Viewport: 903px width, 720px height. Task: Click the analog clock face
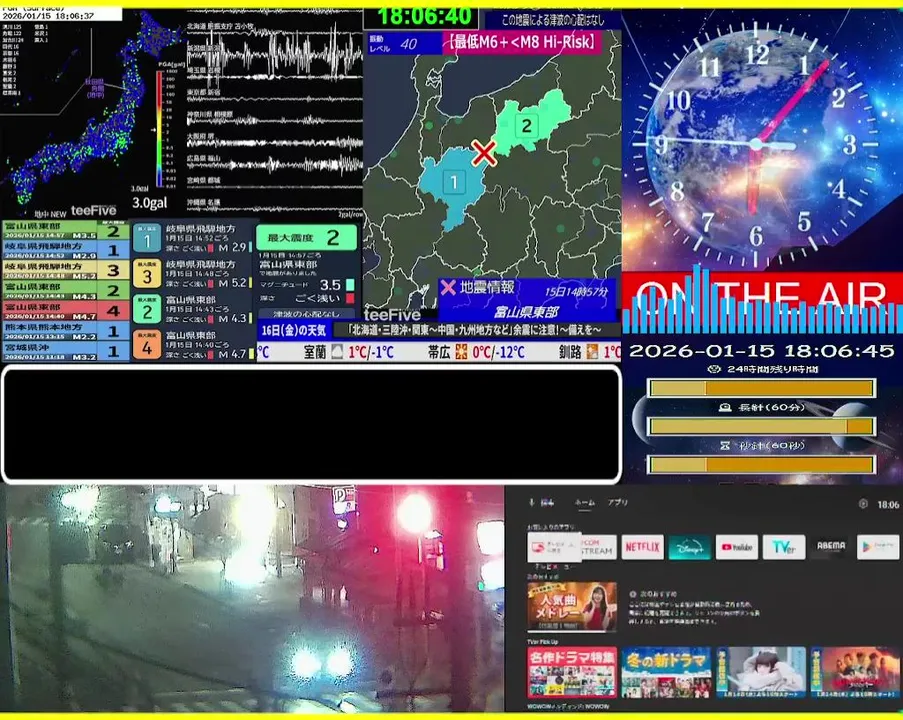(x=756, y=144)
